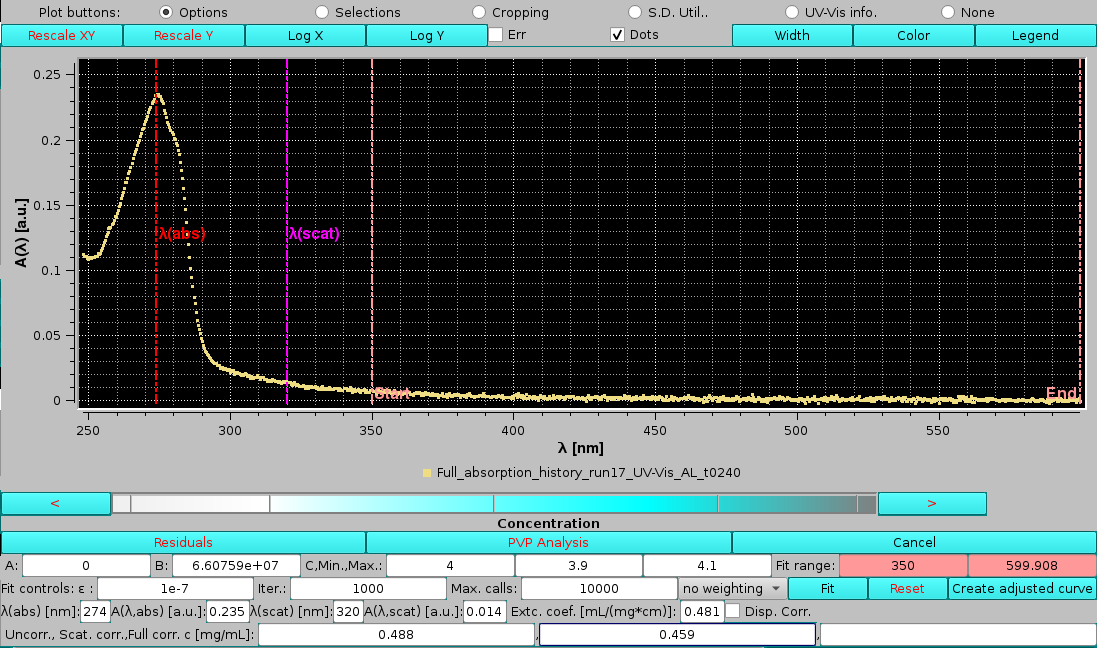Run the Fit operation
Screen dimensions: 1098x648
pyautogui.click(x=827, y=588)
